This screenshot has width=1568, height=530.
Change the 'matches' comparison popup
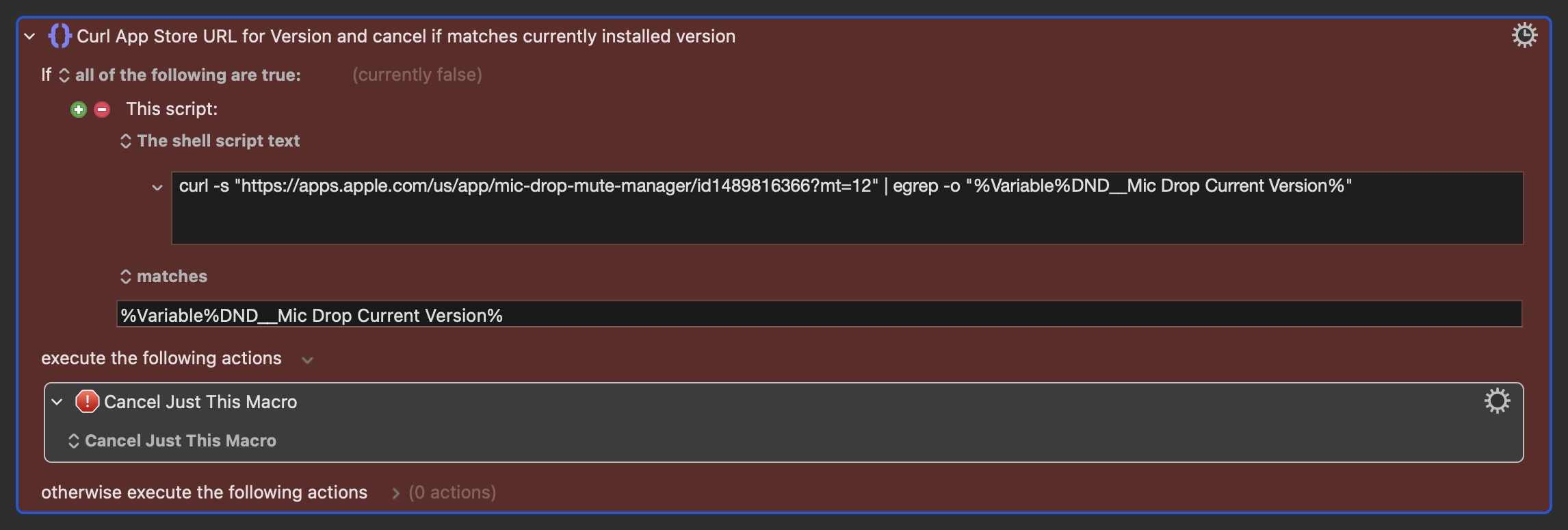click(x=164, y=277)
